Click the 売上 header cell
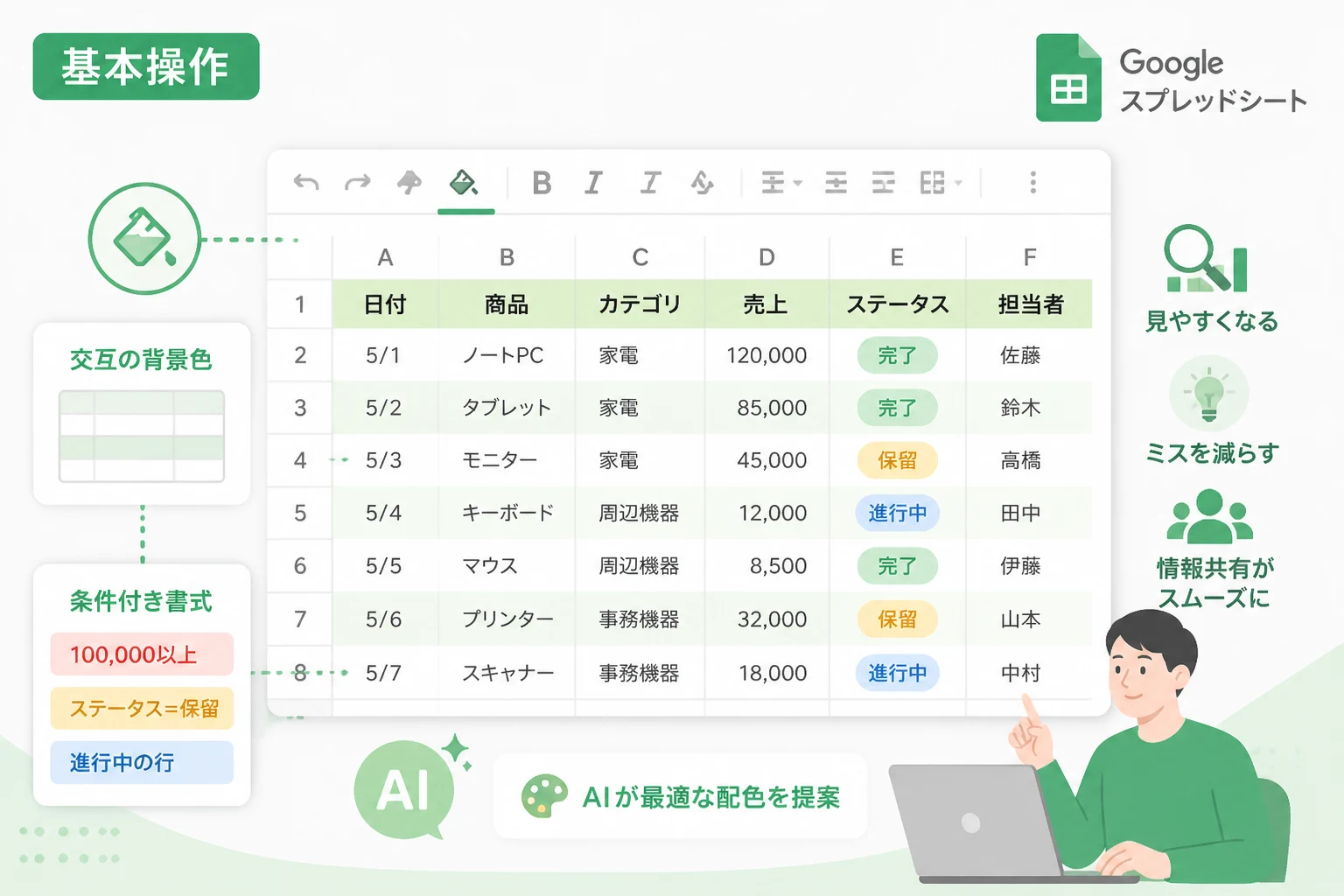This screenshot has height=896, width=1344. point(766,304)
